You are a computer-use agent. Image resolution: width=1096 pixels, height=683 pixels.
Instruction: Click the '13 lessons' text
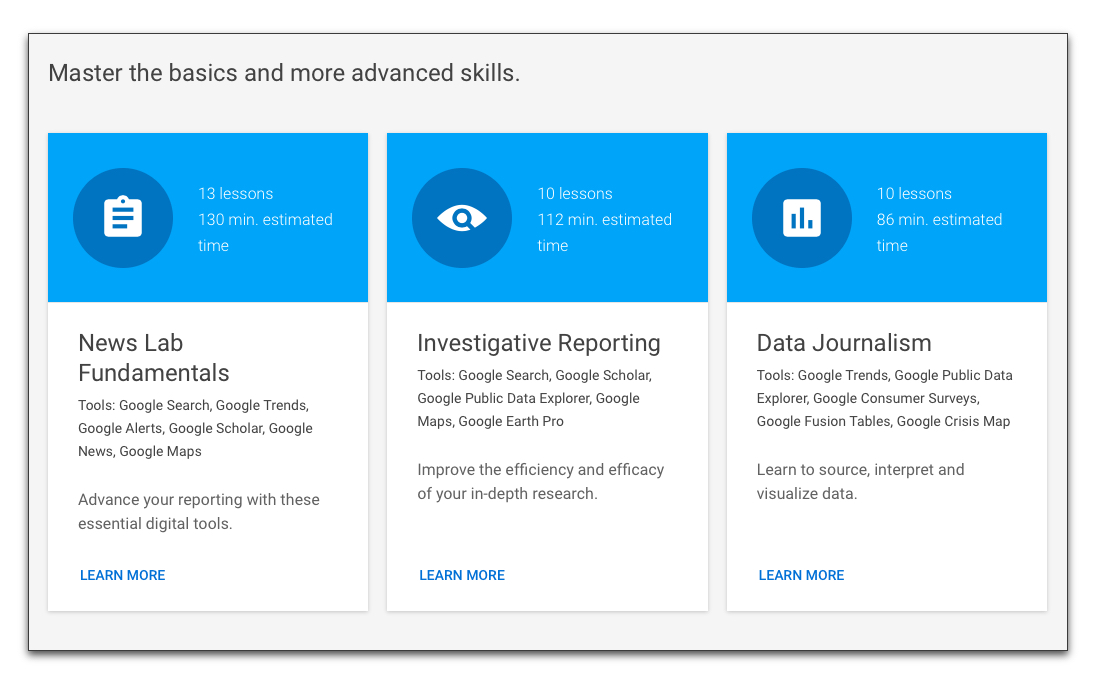[236, 194]
